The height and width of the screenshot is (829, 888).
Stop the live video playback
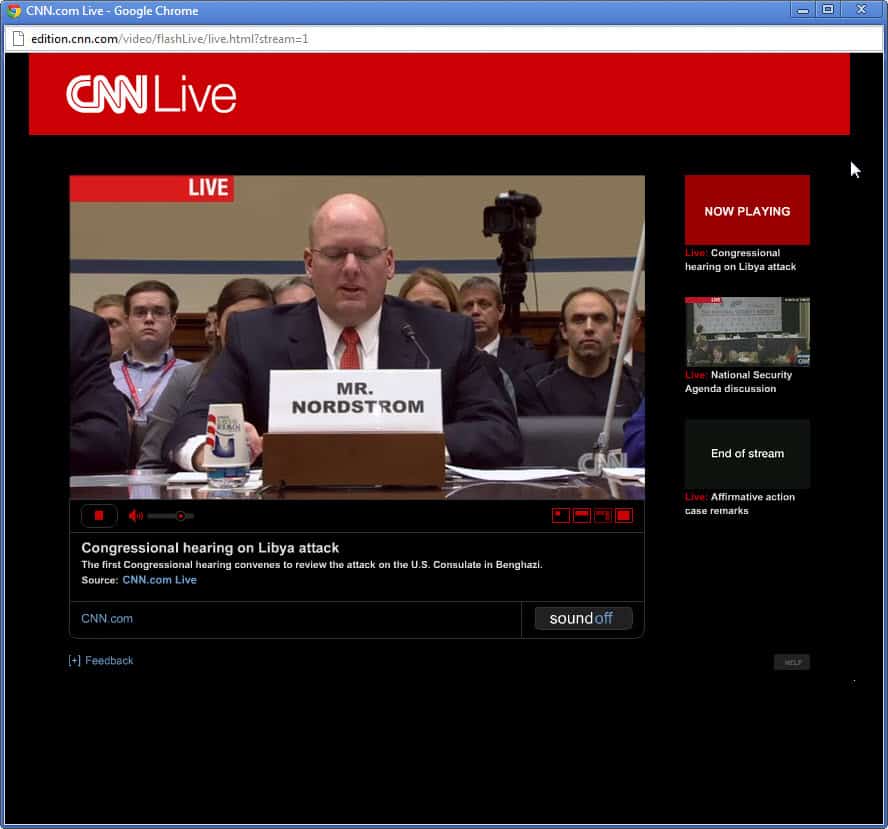coord(99,515)
